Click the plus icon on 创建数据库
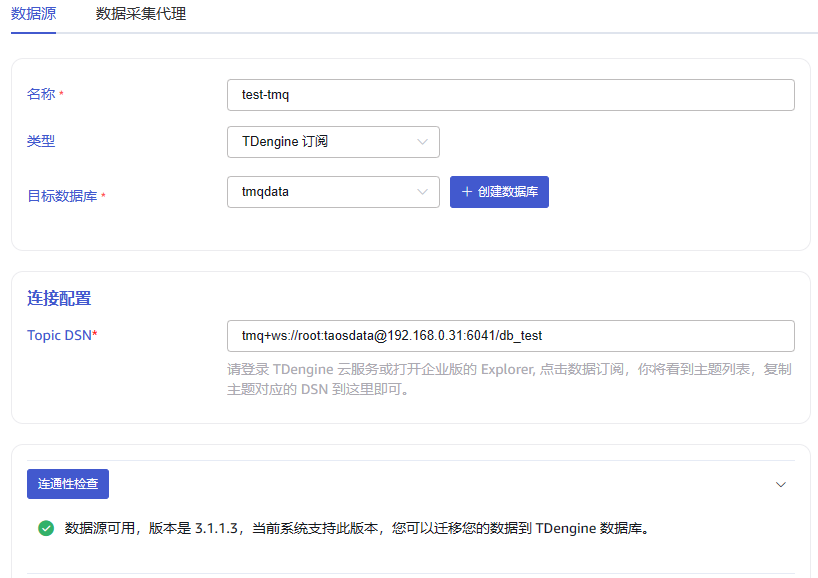 click(x=467, y=192)
